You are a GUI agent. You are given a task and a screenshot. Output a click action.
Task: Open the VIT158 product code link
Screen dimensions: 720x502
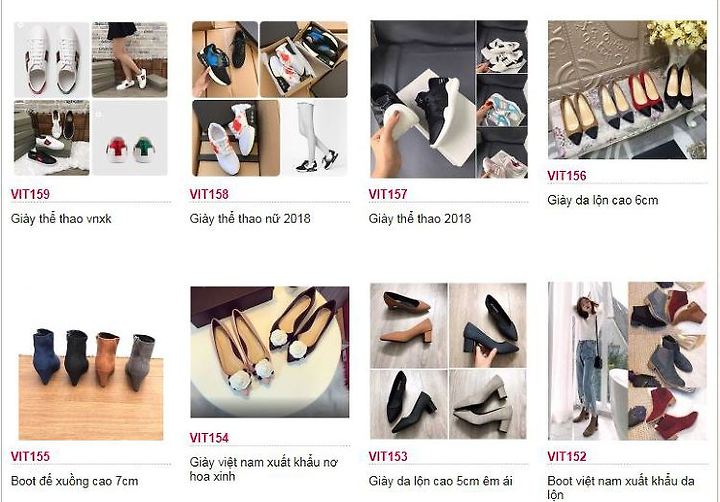tap(209, 194)
